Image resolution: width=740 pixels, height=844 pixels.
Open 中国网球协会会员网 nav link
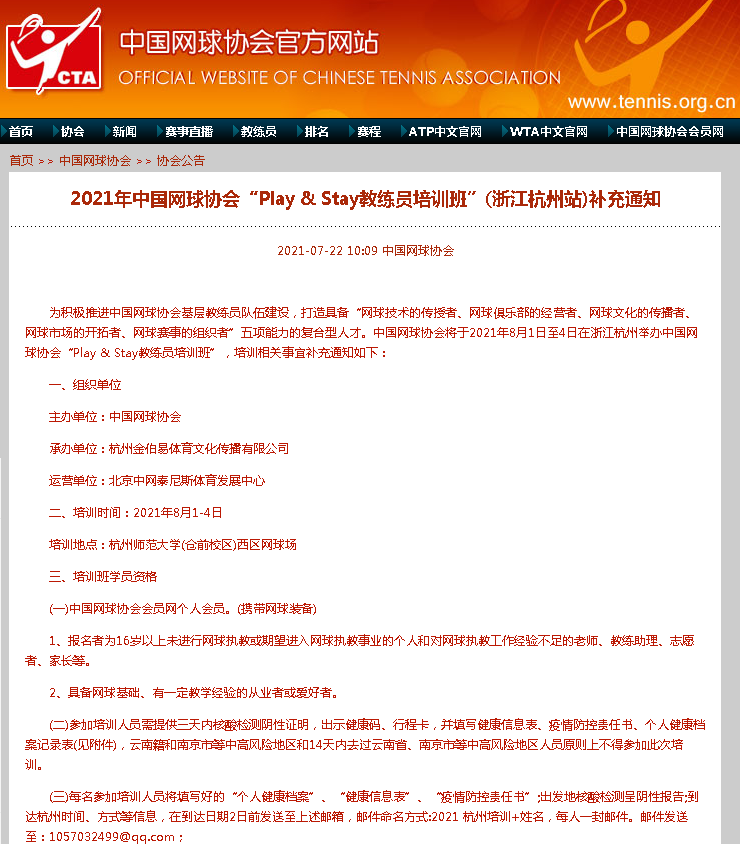669,132
